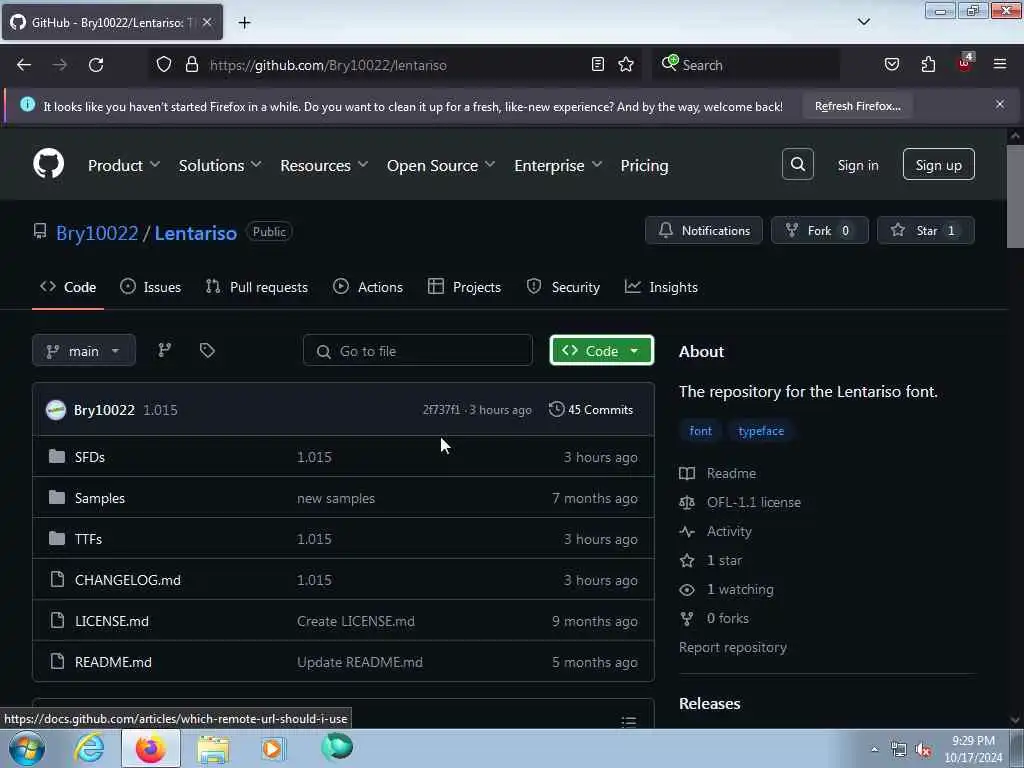Open the OFL-1.1 license link
The image size is (1024, 768).
coord(754,502)
